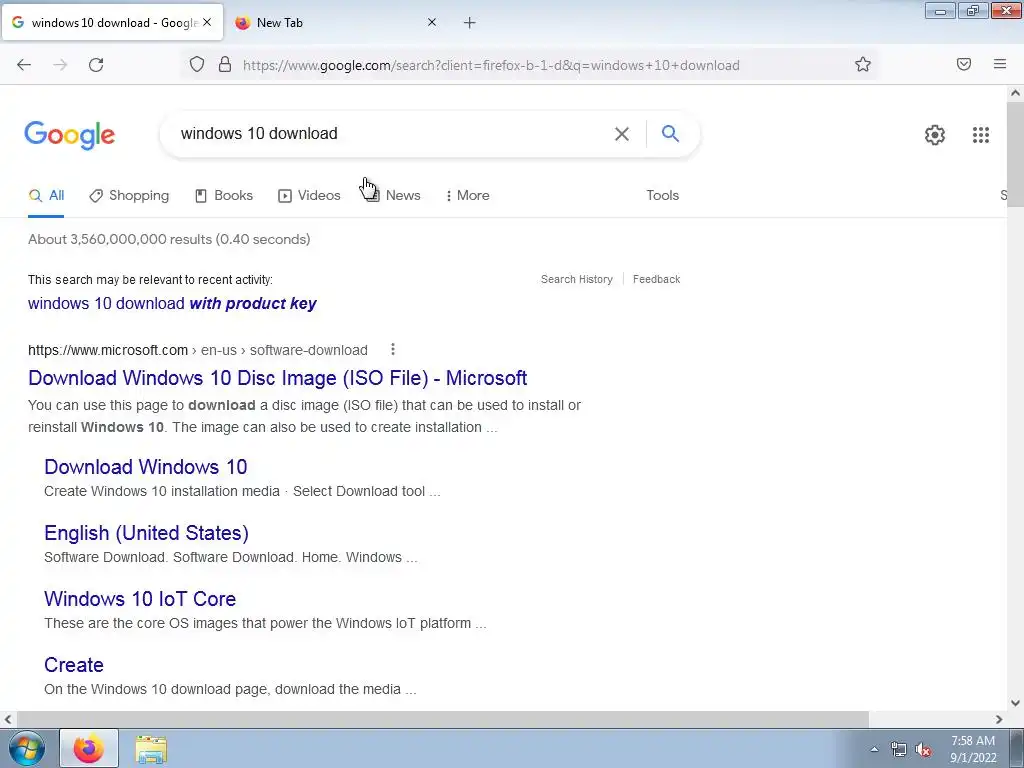Switch to Videos results
This screenshot has height=768, width=1024.
[x=310, y=195]
